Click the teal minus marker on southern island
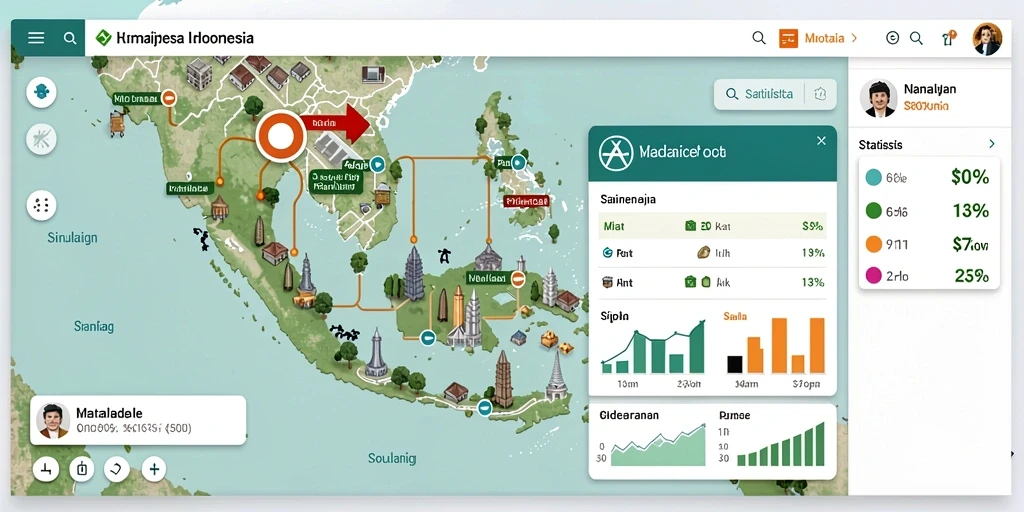Viewport: 1024px width, 512px height. coord(484,408)
